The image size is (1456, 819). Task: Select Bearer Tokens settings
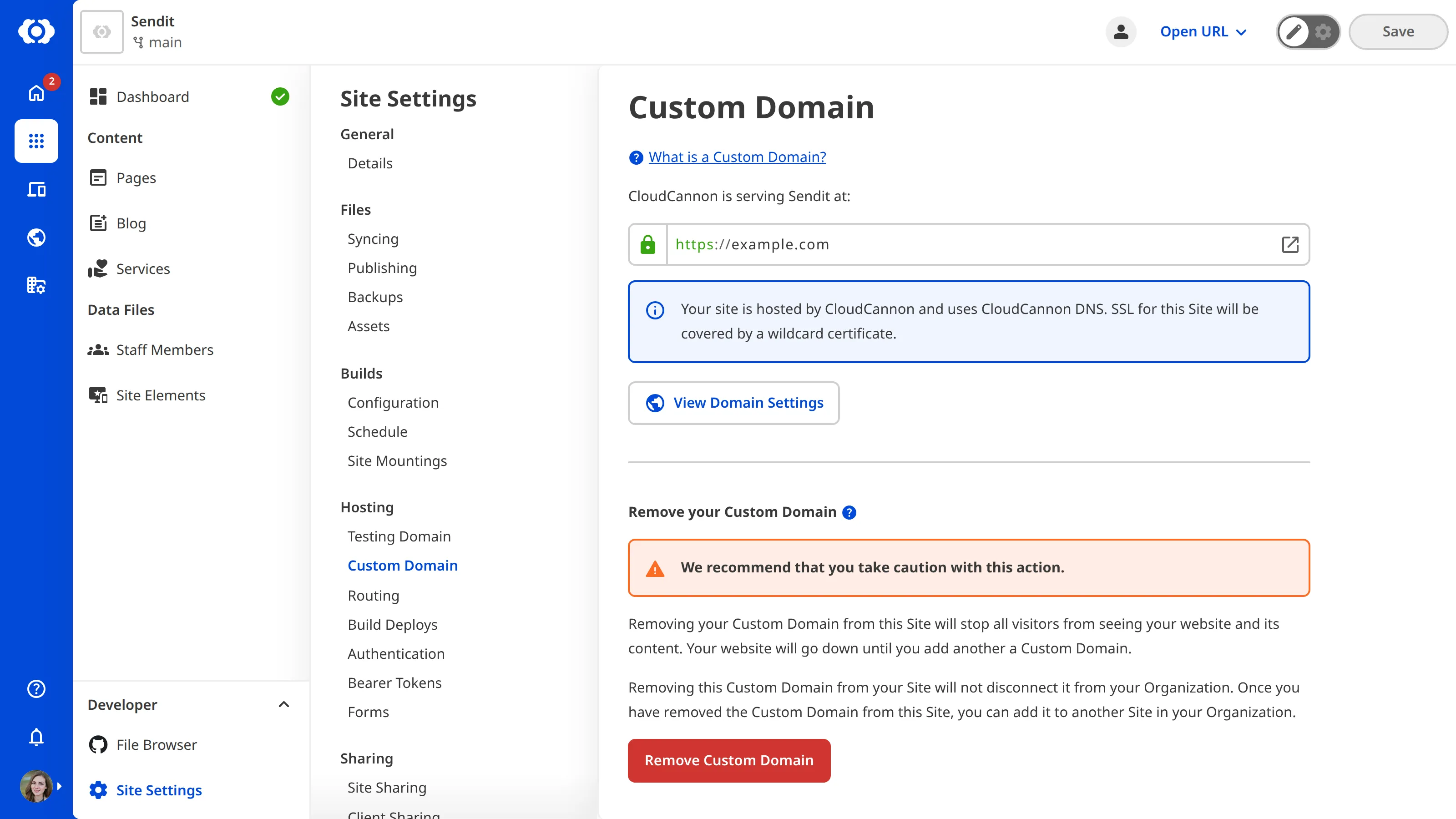(x=394, y=683)
